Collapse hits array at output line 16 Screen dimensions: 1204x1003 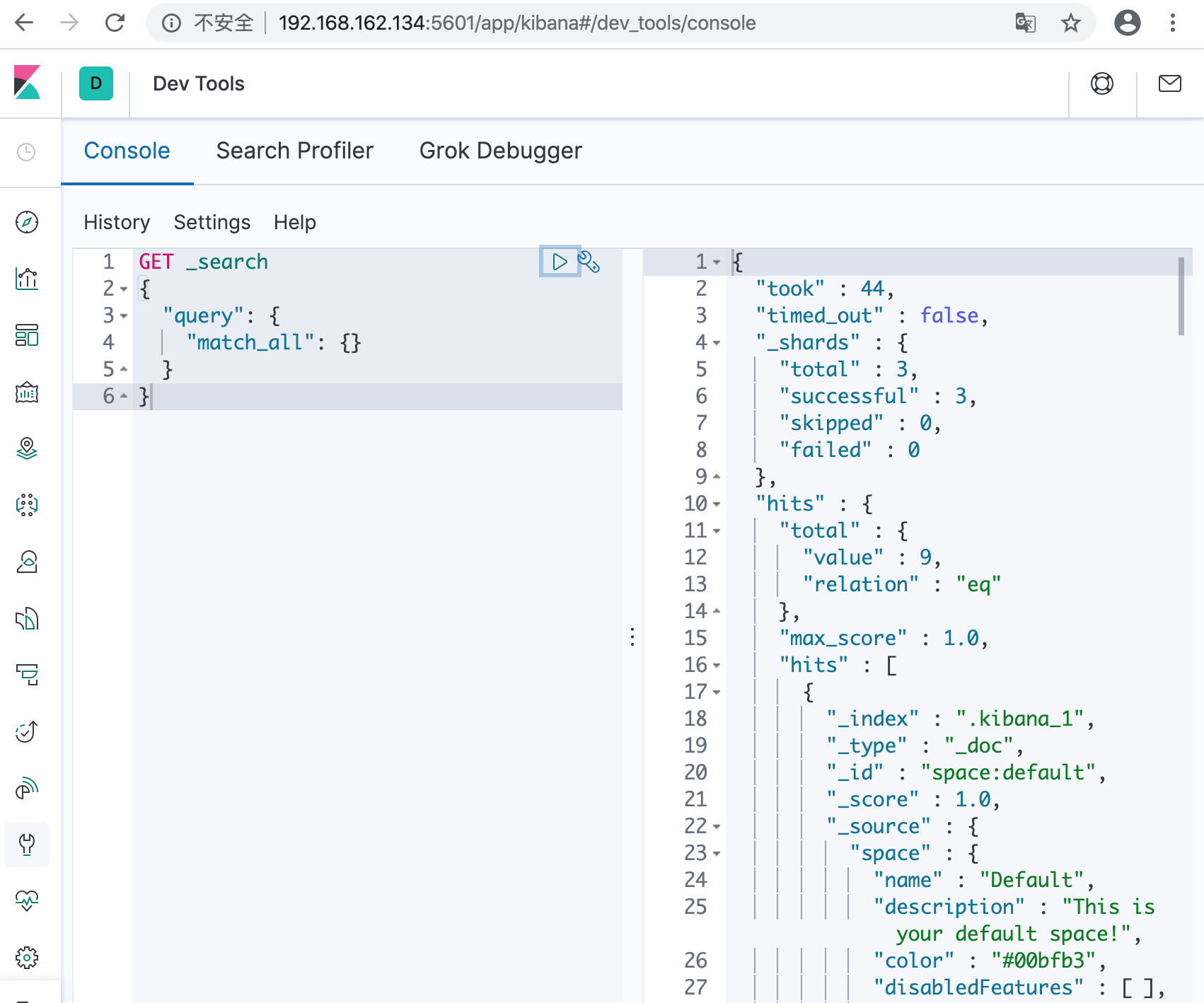[x=717, y=666]
